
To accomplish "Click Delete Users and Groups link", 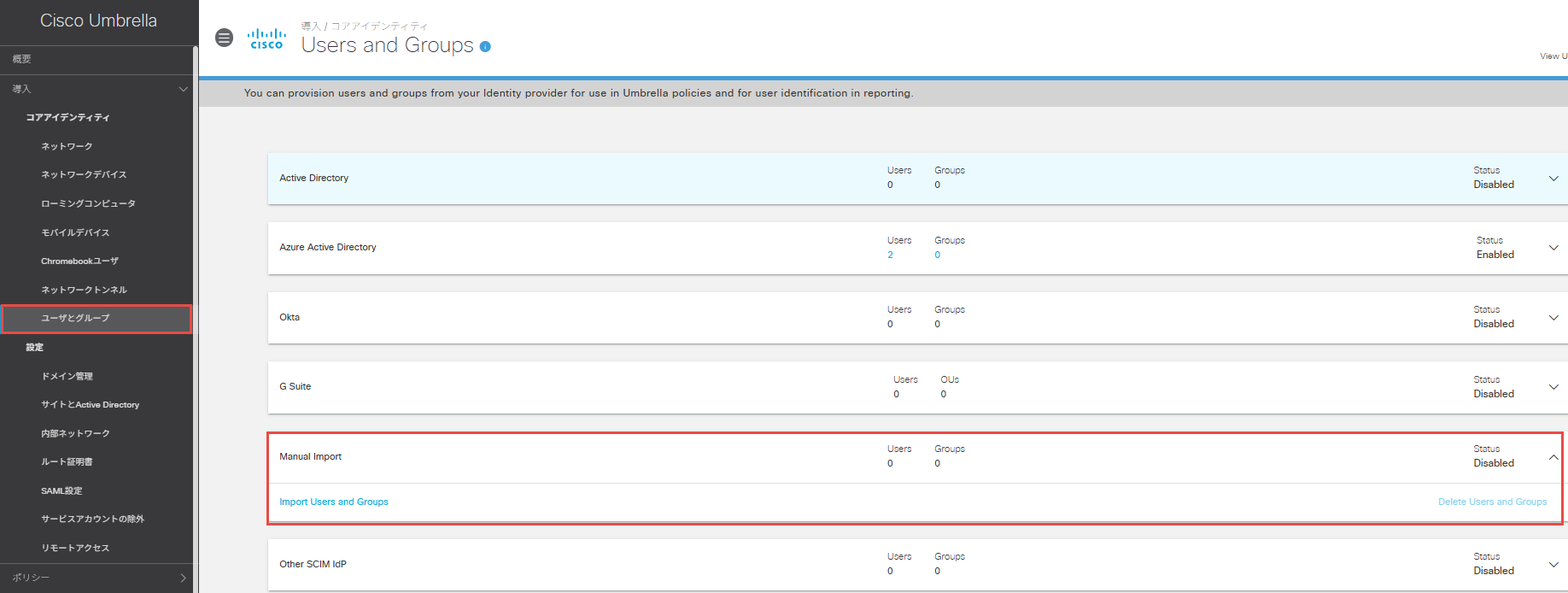I will [x=1492, y=502].
